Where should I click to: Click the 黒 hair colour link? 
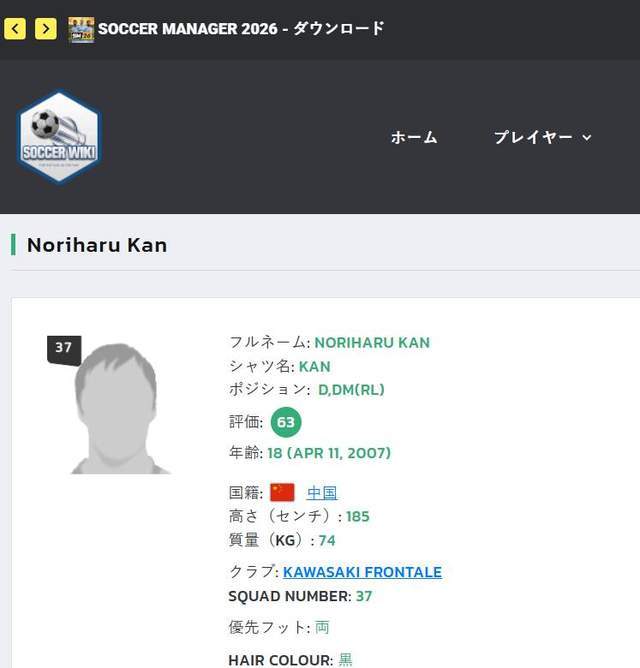pos(345,660)
